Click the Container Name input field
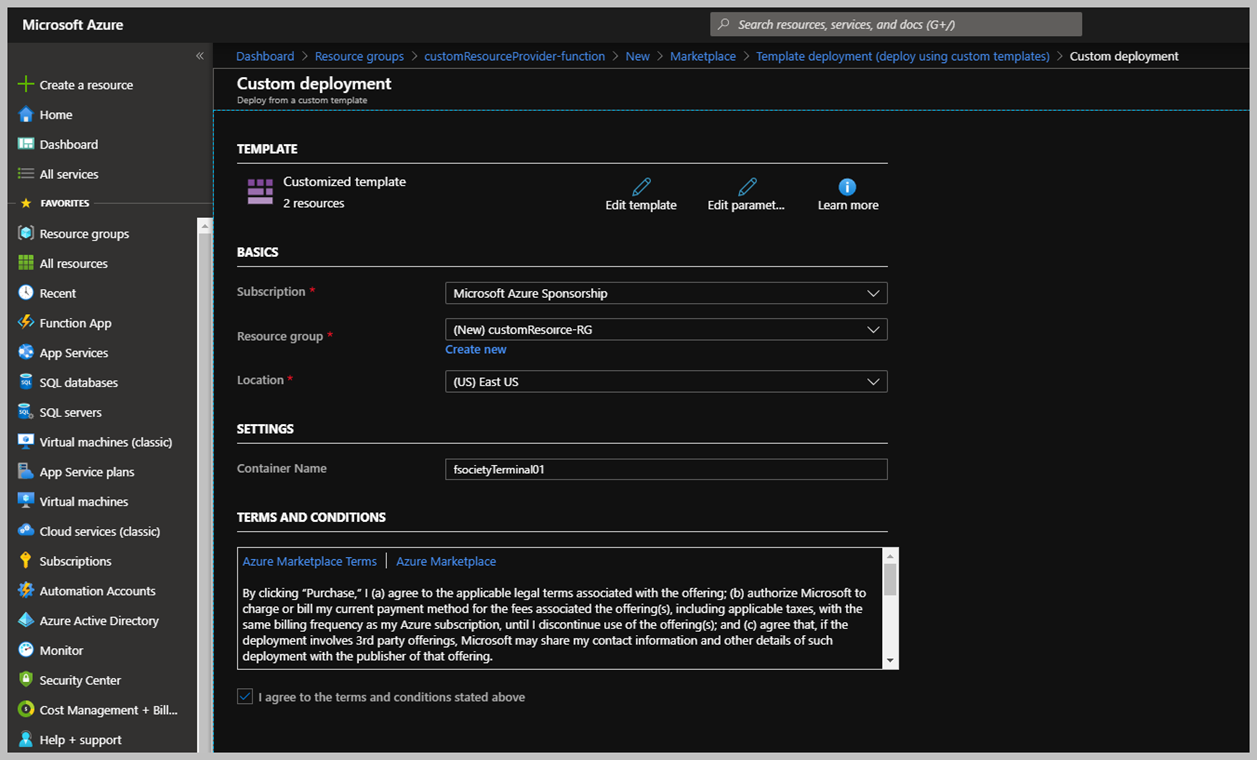Viewport: 1257px width, 760px height. click(x=666, y=469)
